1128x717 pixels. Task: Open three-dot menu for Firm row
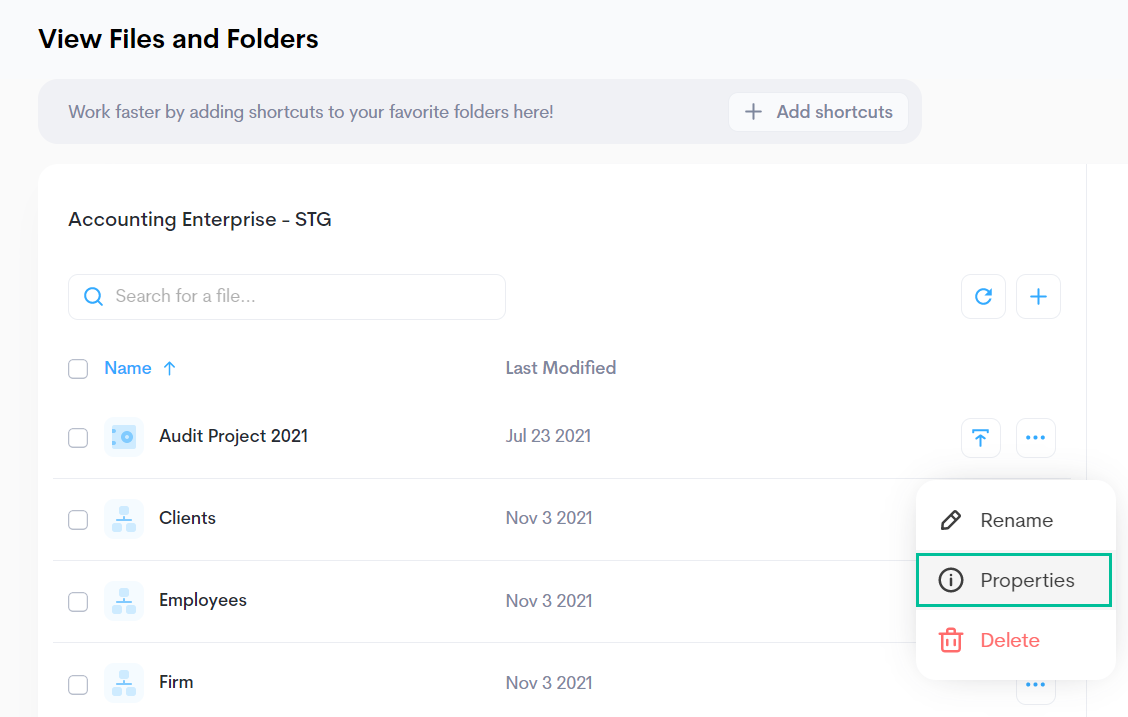1035,685
